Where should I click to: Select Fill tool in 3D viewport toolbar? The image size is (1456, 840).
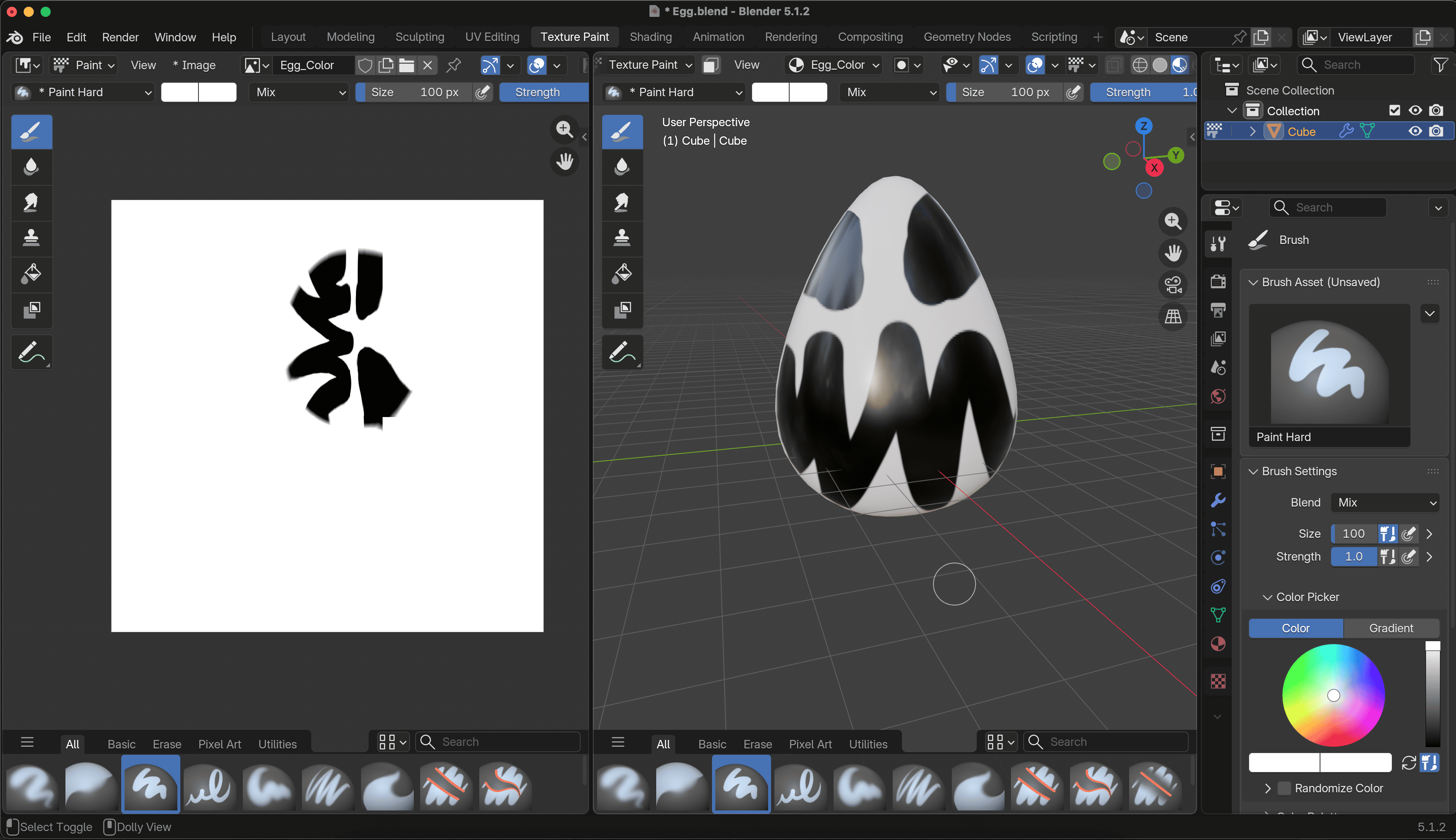(x=622, y=274)
